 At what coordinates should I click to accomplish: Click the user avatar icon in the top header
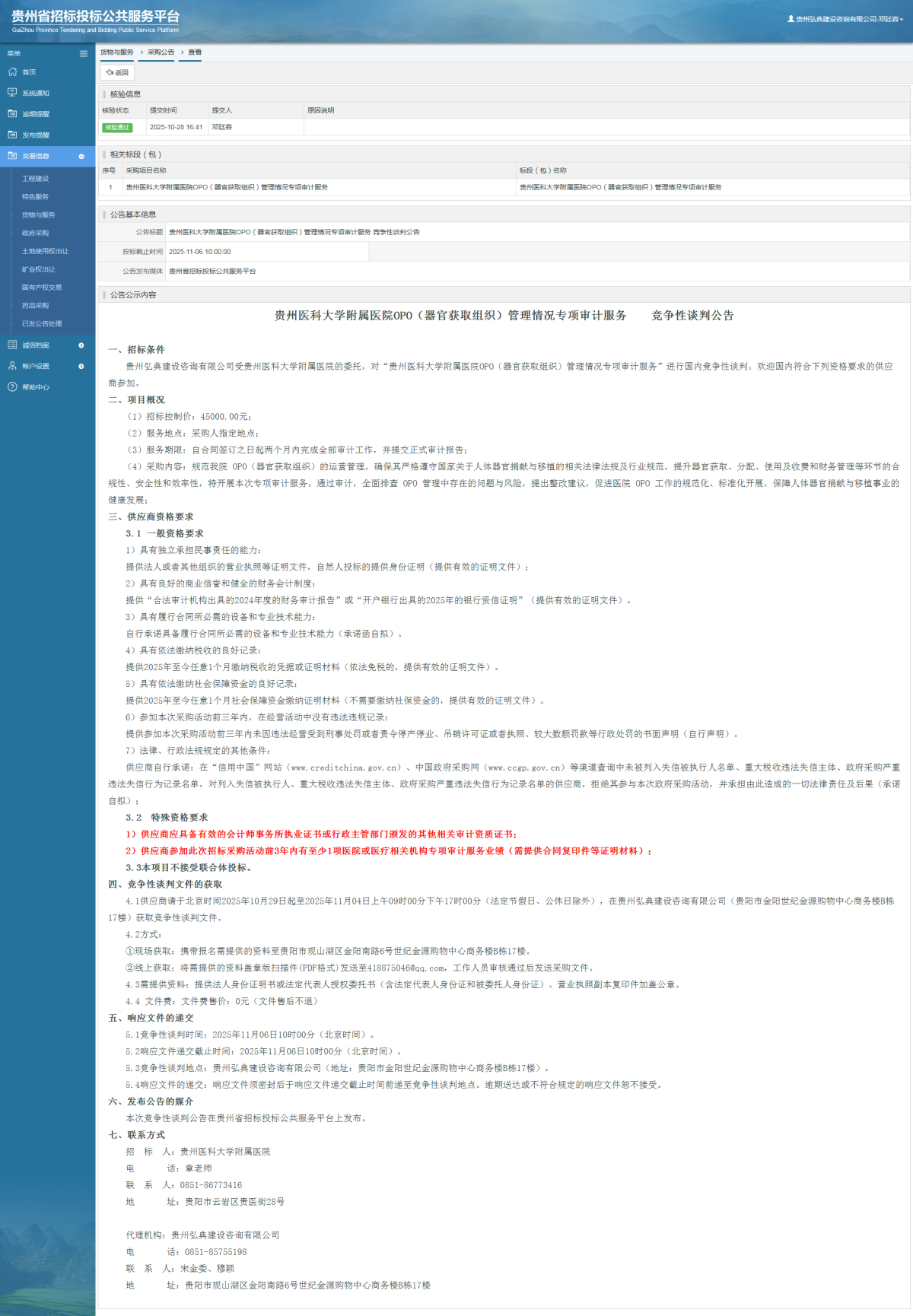791,19
